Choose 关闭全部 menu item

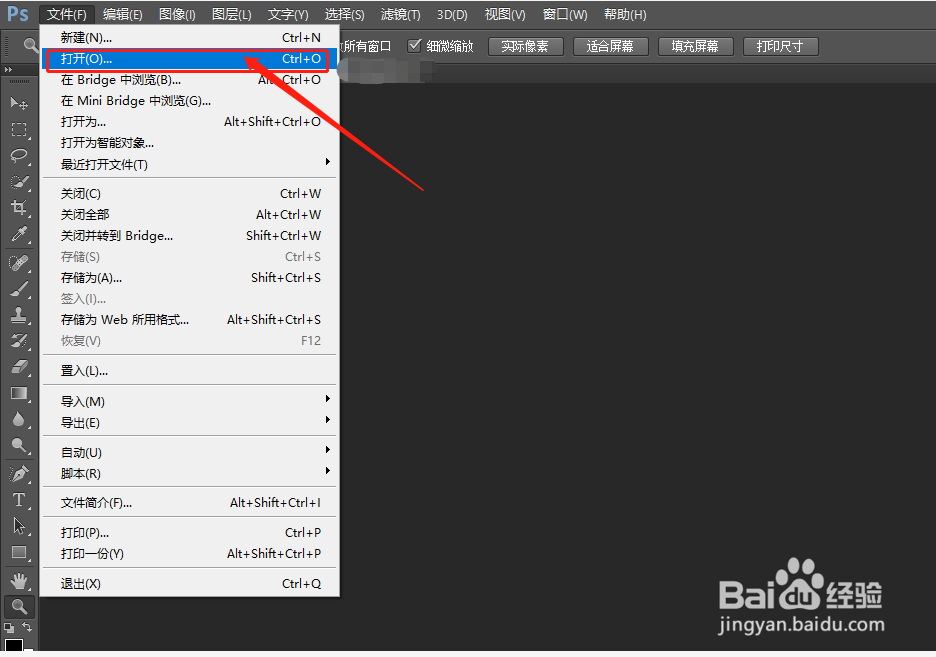189,215
